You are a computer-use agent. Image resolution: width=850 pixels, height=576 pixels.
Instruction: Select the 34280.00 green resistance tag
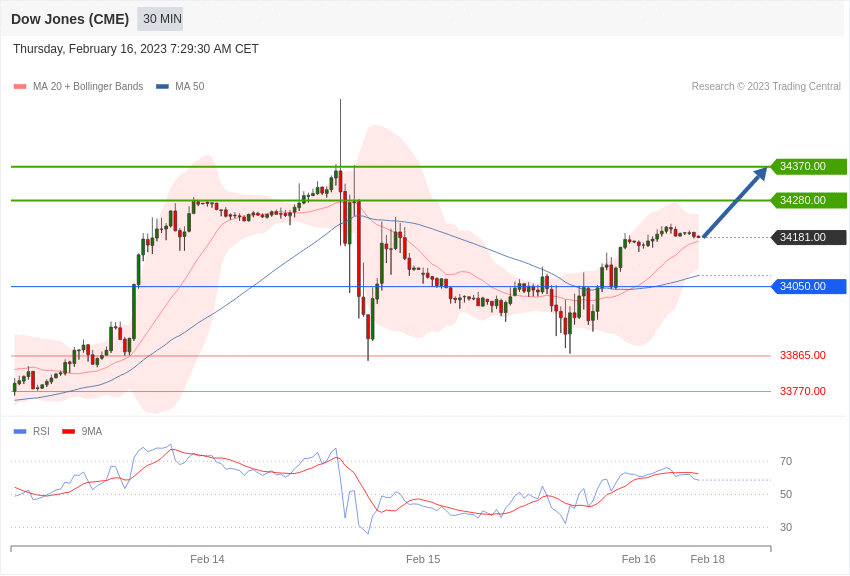[808, 200]
